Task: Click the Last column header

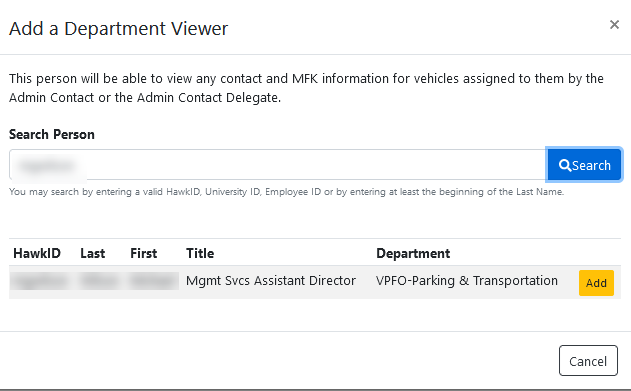Action: [x=93, y=253]
